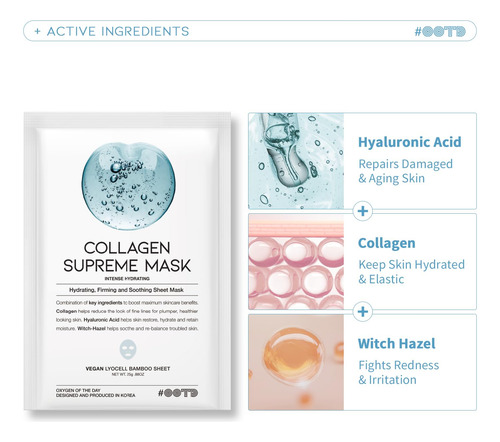This screenshot has width=500, height=442.
Task: Open the orange Witch Hazel droplet image
Action: click(296, 362)
